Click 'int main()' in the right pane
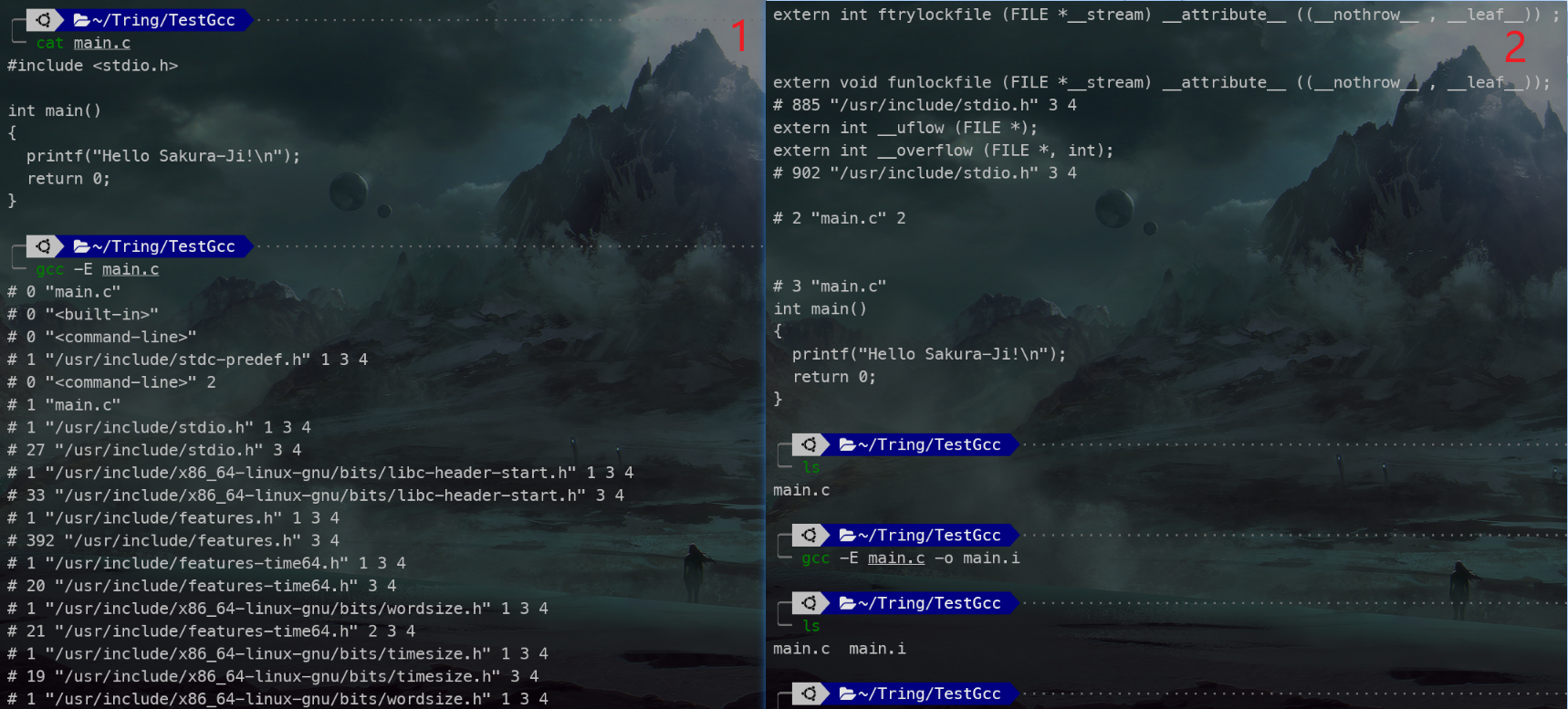The width and height of the screenshot is (1568, 709). [x=821, y=308]
